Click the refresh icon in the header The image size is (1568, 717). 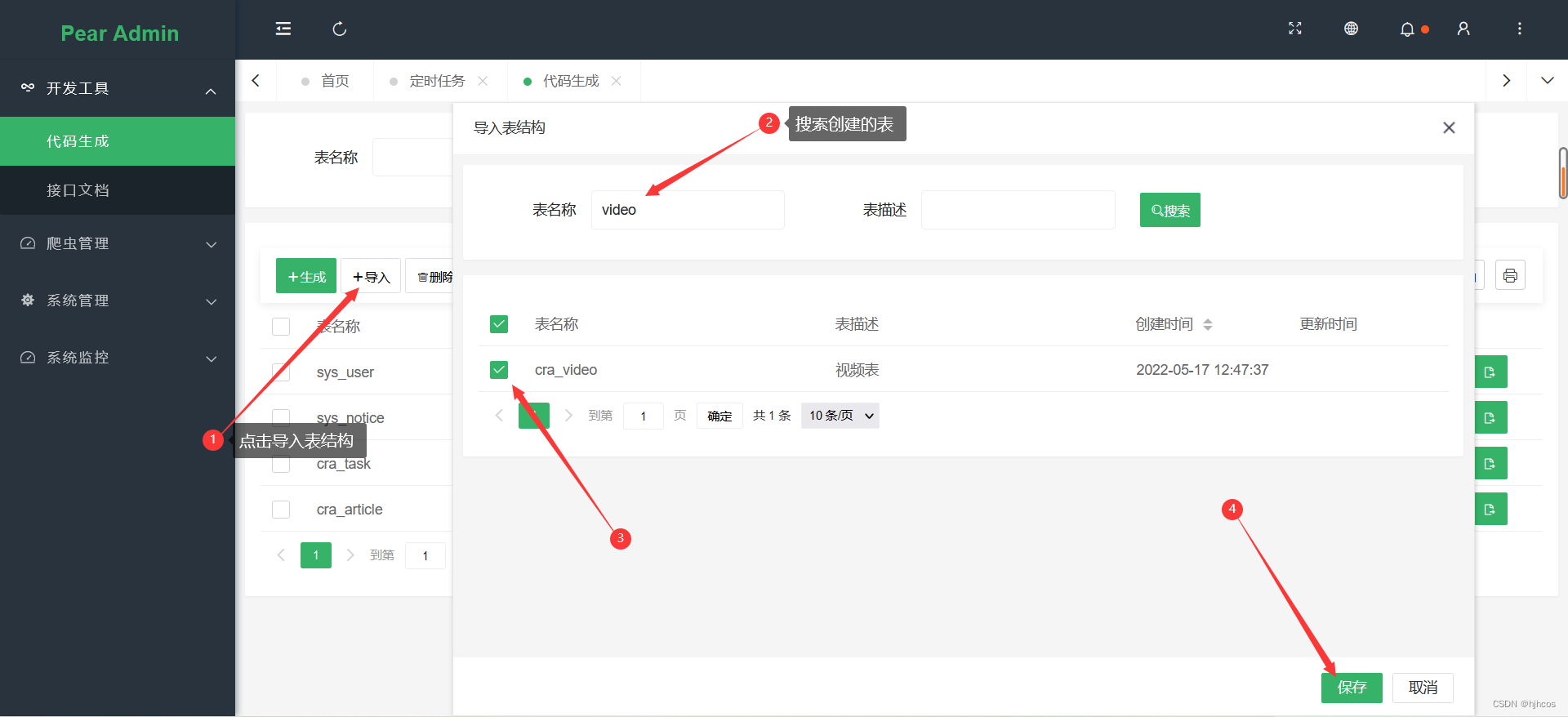pyautogui.click(x=340, y=29)
